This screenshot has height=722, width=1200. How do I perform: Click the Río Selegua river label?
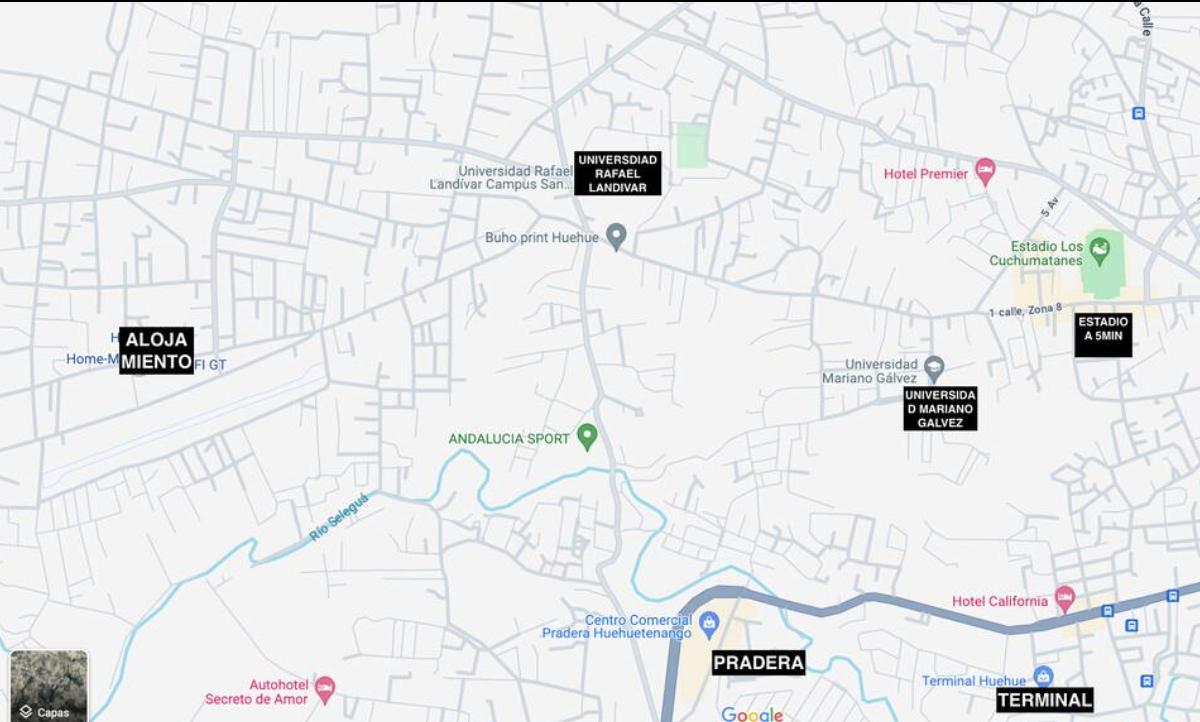click(x=338, y=517)
